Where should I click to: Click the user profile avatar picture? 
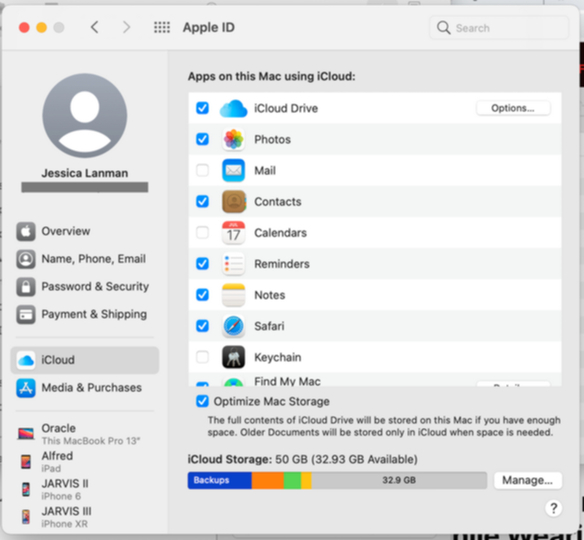pos(85,115)
